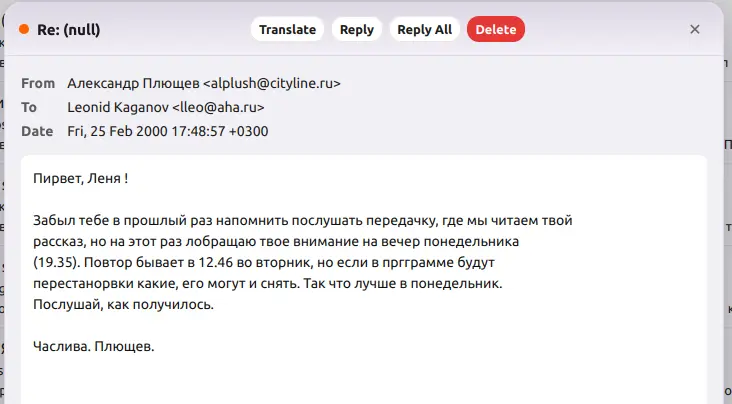This screenshot has width=732, height=404.
Task: Click the text line containing (19.35)
Action: click(264, 262)
